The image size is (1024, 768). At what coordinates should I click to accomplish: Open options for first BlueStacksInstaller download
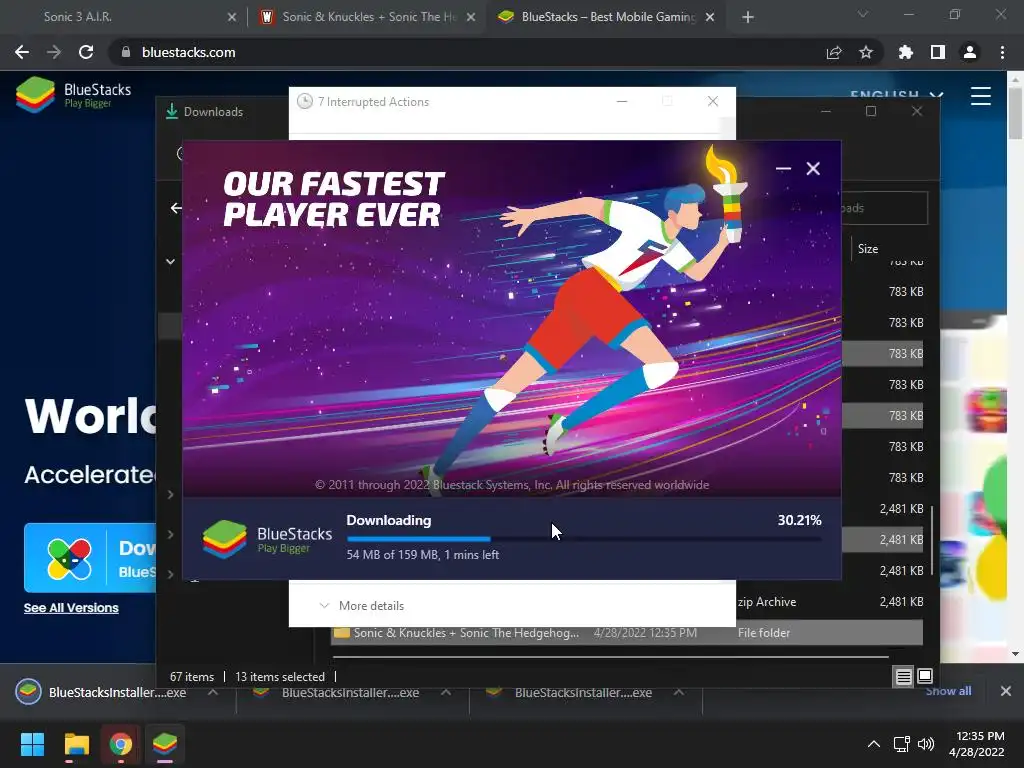213,692
